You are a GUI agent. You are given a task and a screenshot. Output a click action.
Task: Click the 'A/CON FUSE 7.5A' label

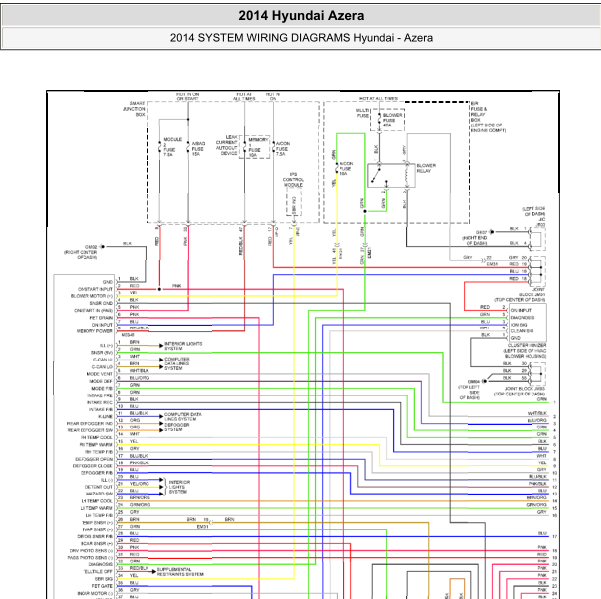tap(283, 149)
